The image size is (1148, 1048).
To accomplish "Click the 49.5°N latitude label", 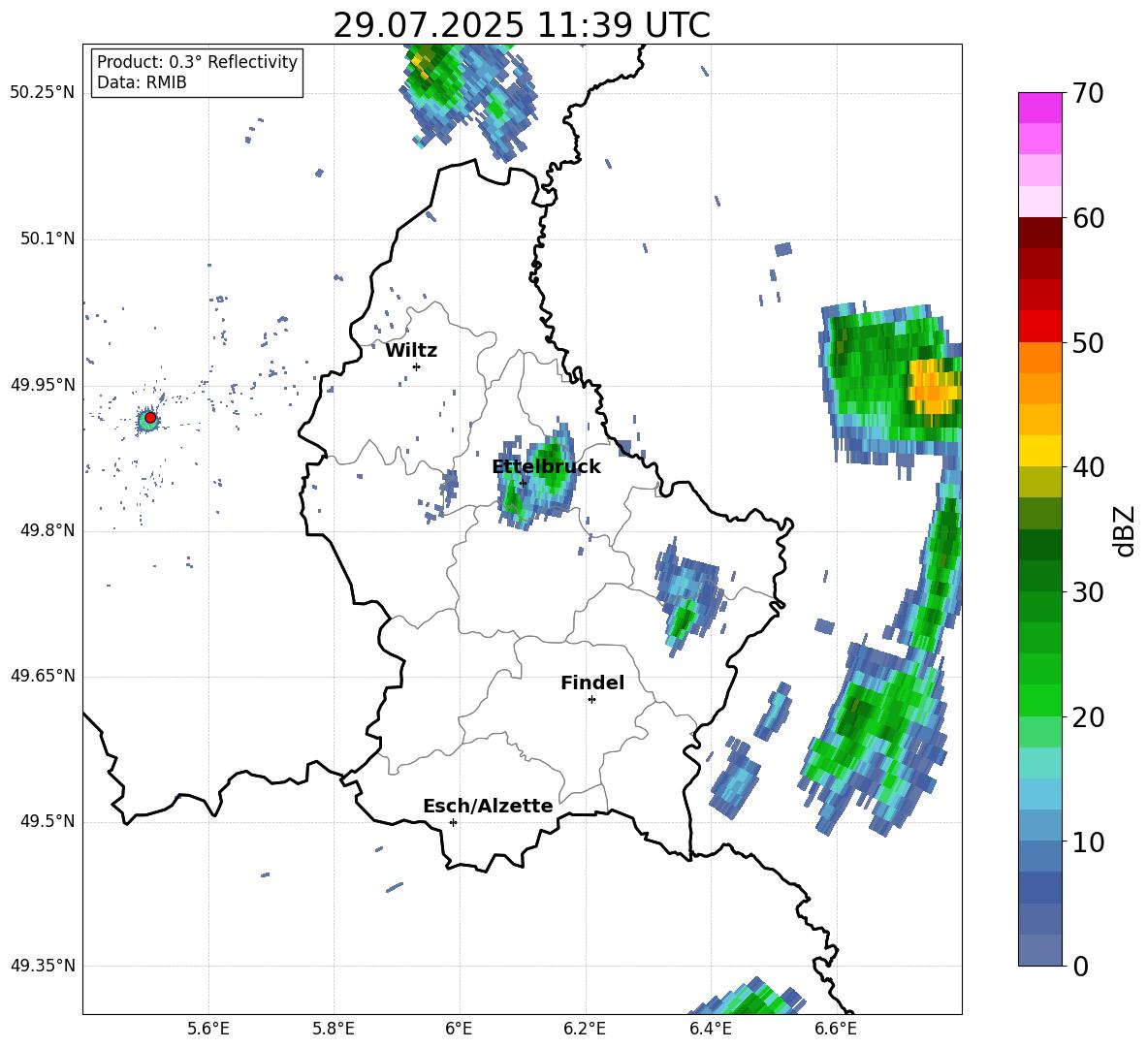I will pos(48,821).
